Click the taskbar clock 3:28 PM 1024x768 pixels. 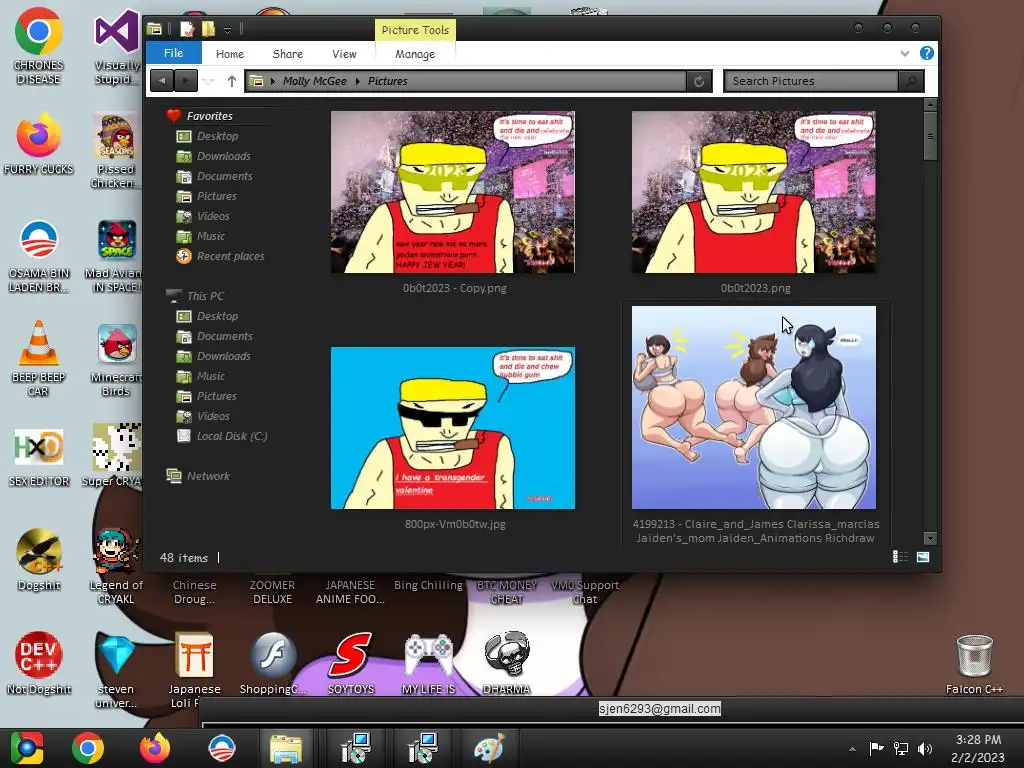coord(978,740)
